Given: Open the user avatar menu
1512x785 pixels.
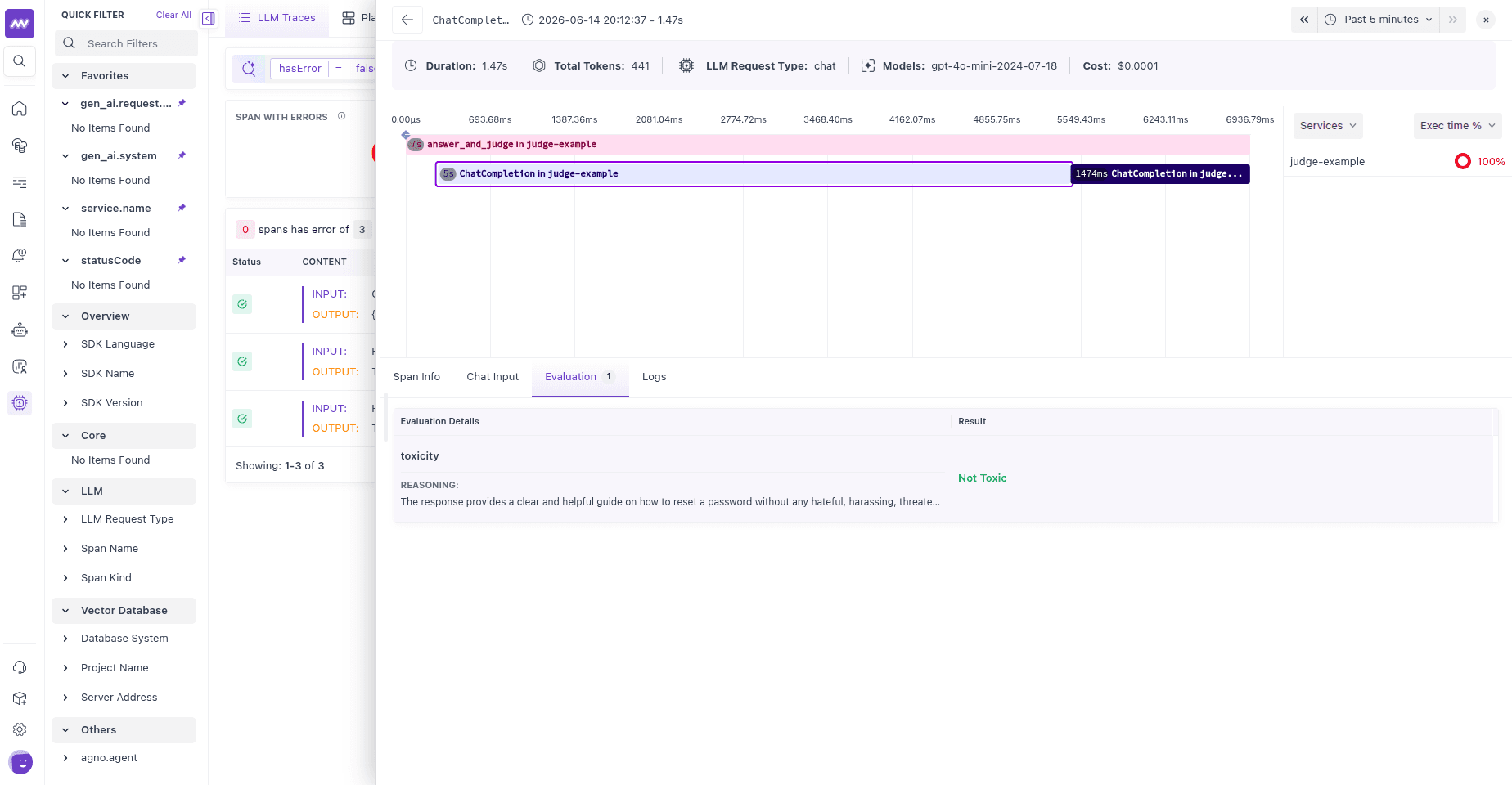Looking at the screenshot, I should [x=20, y=762].
